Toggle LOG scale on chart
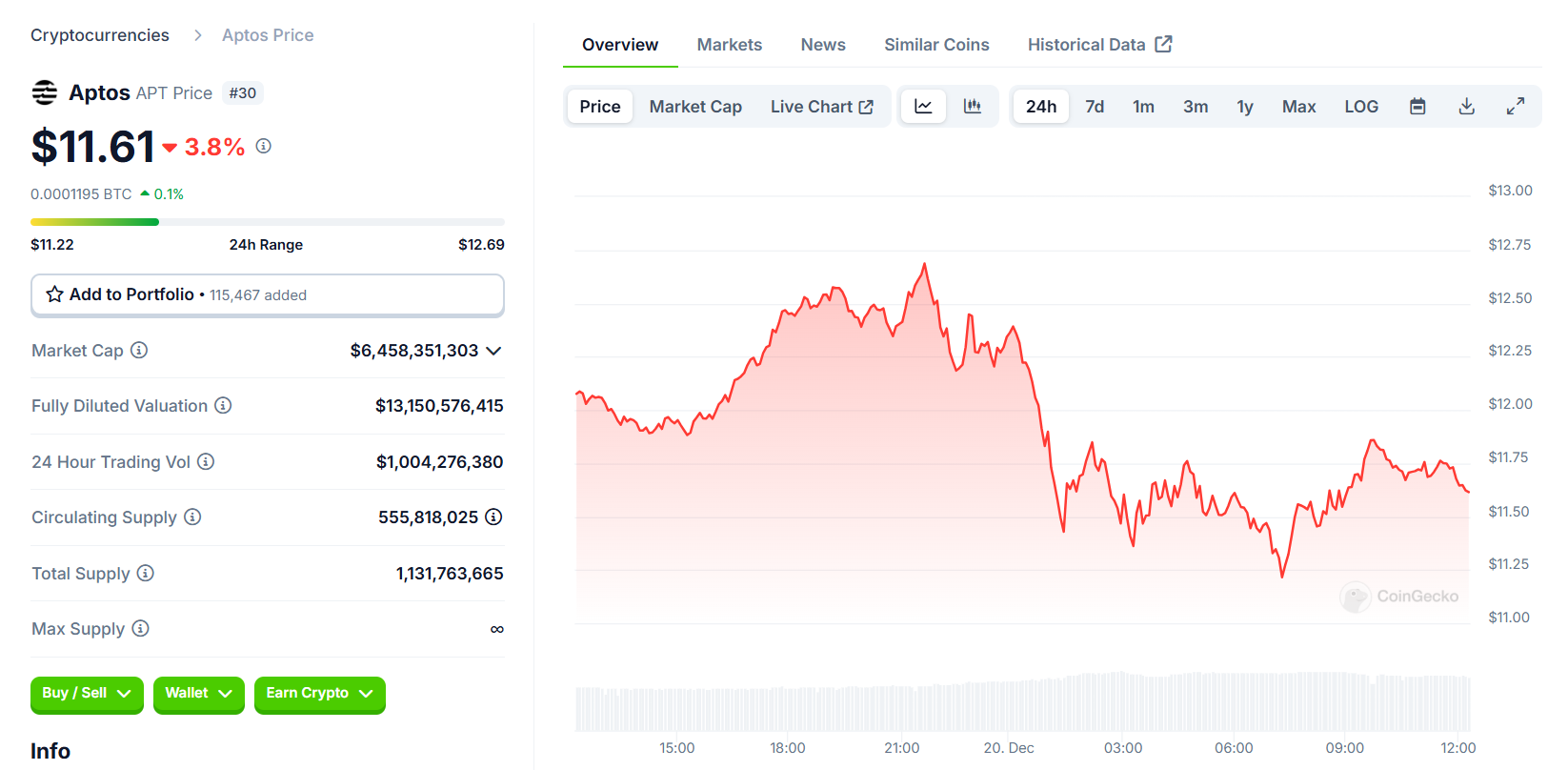 pyautogui.click(x=1361, y=107)
